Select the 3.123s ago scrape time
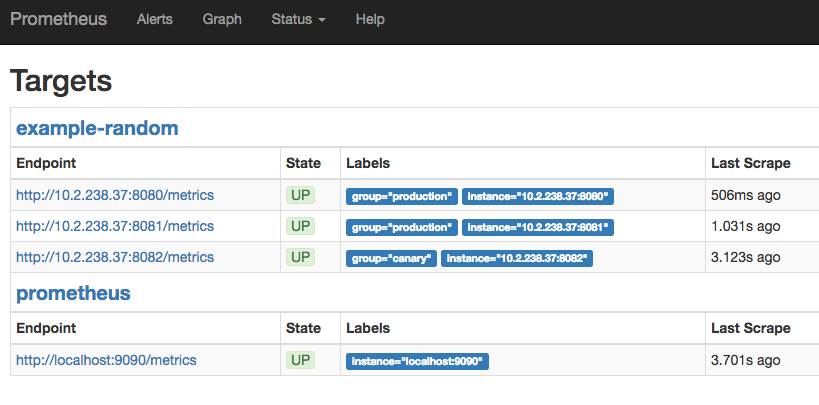 745,257
